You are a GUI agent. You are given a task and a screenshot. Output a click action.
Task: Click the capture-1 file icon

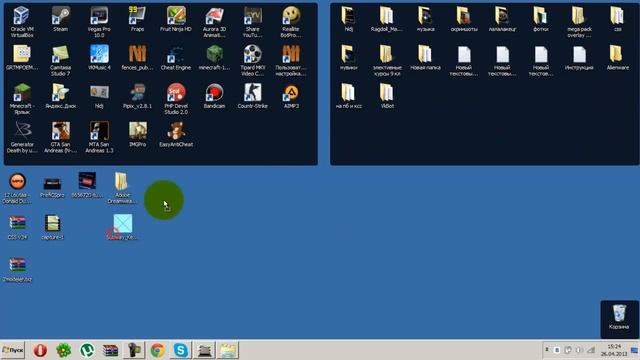pyautogui.click(x=52, y=223)
